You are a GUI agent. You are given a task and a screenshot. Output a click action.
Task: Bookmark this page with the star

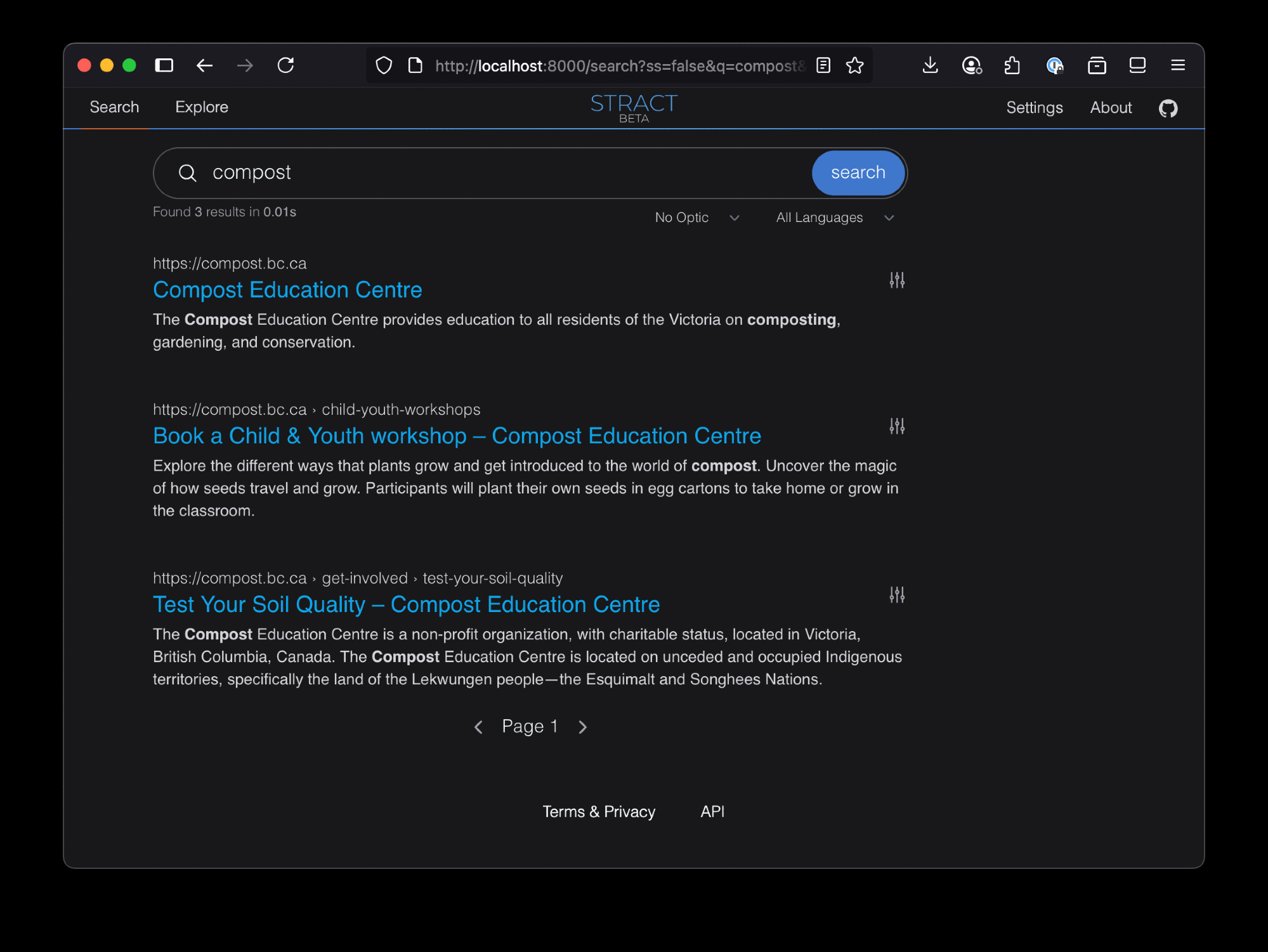pyautogui.click(x=855, y=65)
